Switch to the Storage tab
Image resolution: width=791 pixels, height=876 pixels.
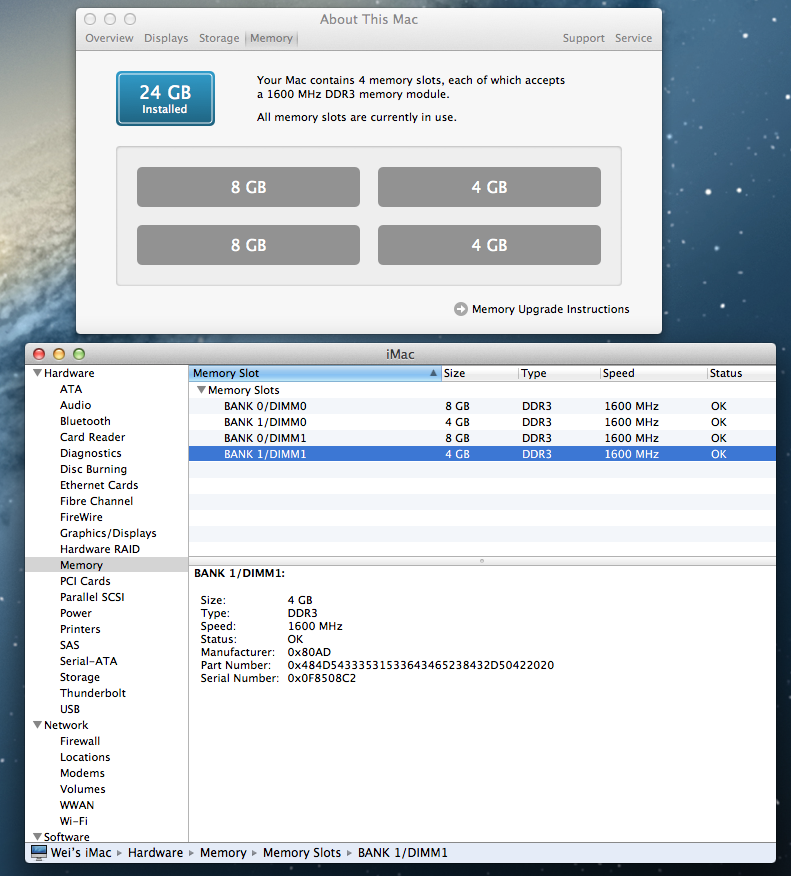tap(219, 38)
